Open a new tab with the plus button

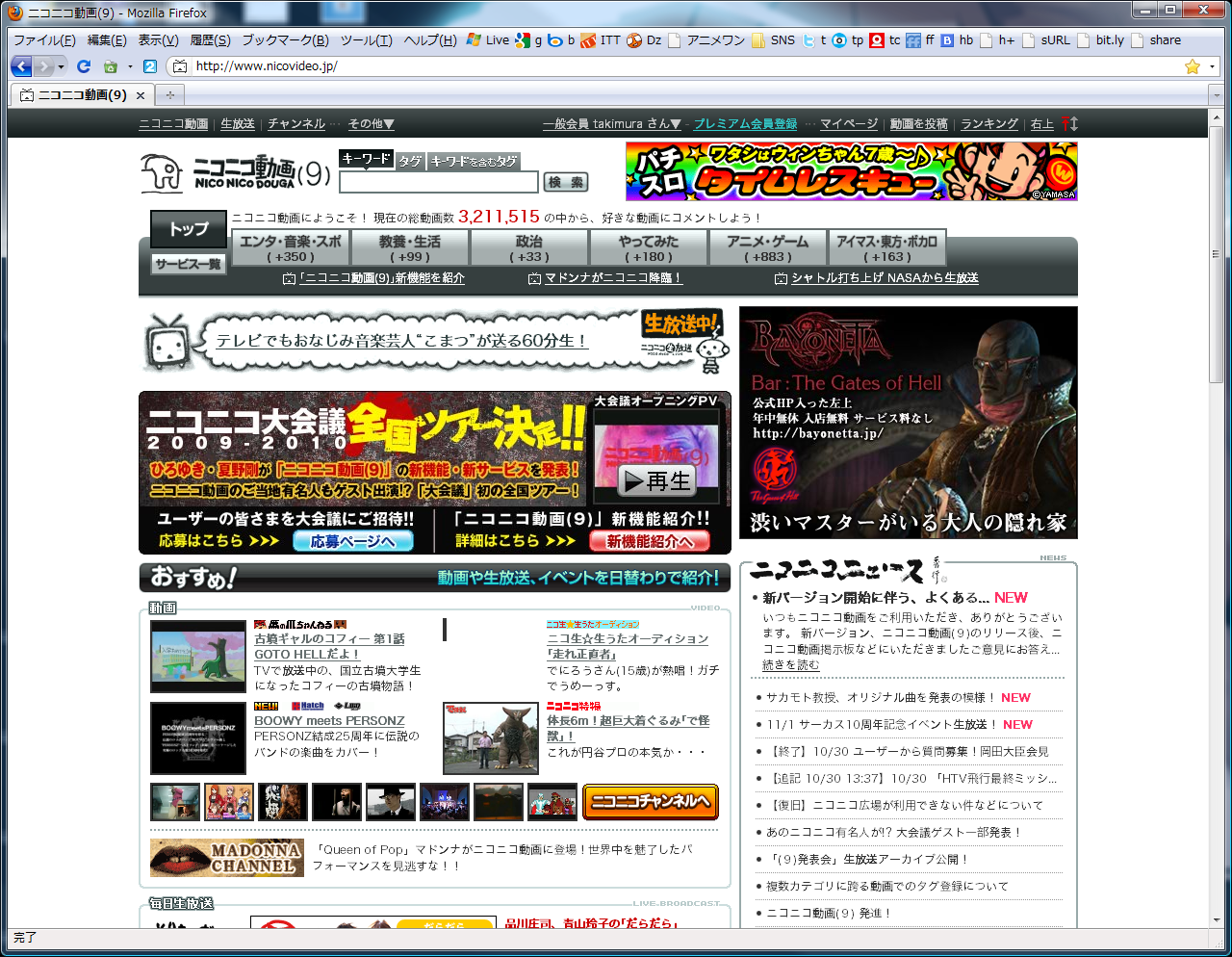point(170,95)
